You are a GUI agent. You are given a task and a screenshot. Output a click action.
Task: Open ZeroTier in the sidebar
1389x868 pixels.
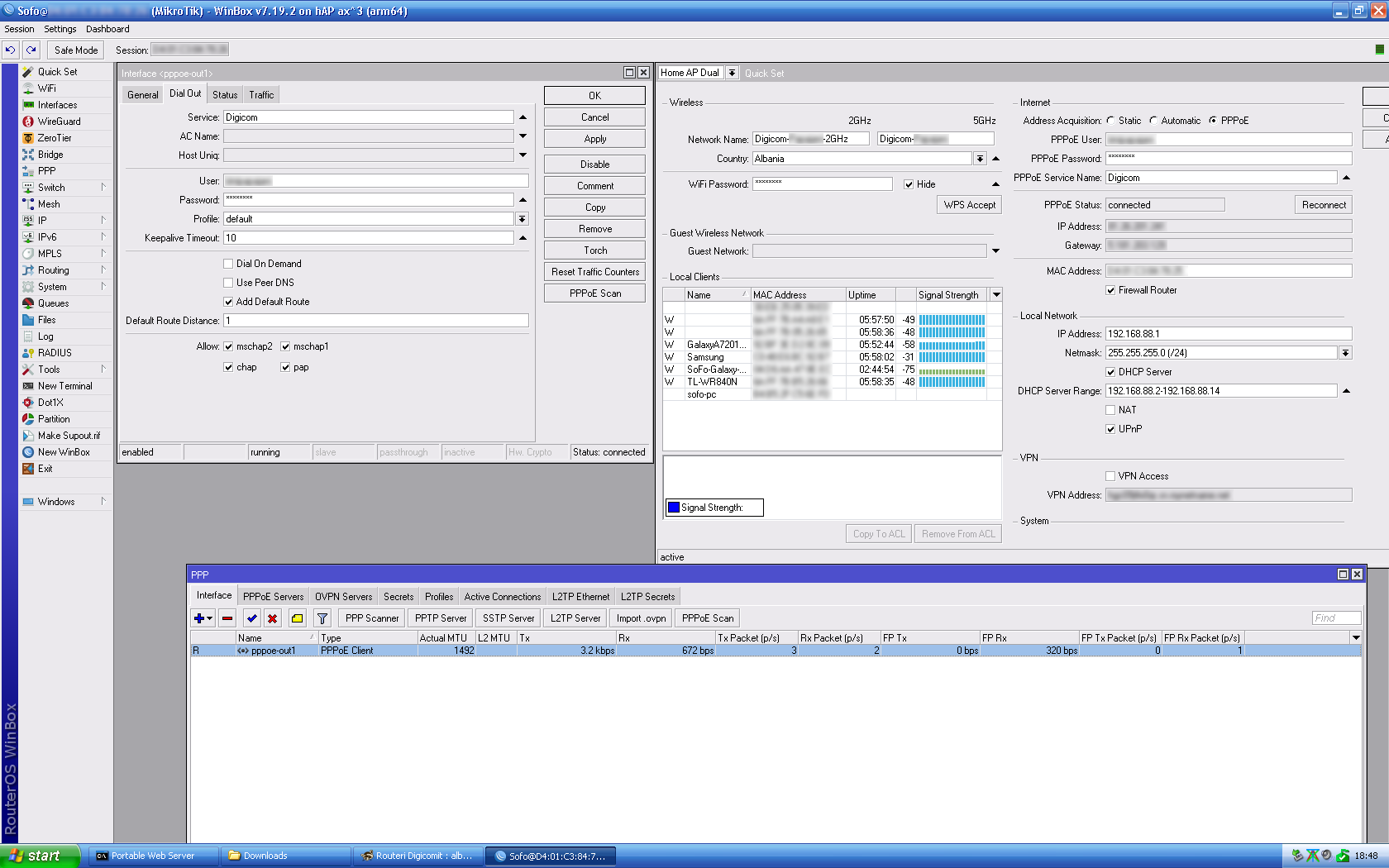coord(55,138)
